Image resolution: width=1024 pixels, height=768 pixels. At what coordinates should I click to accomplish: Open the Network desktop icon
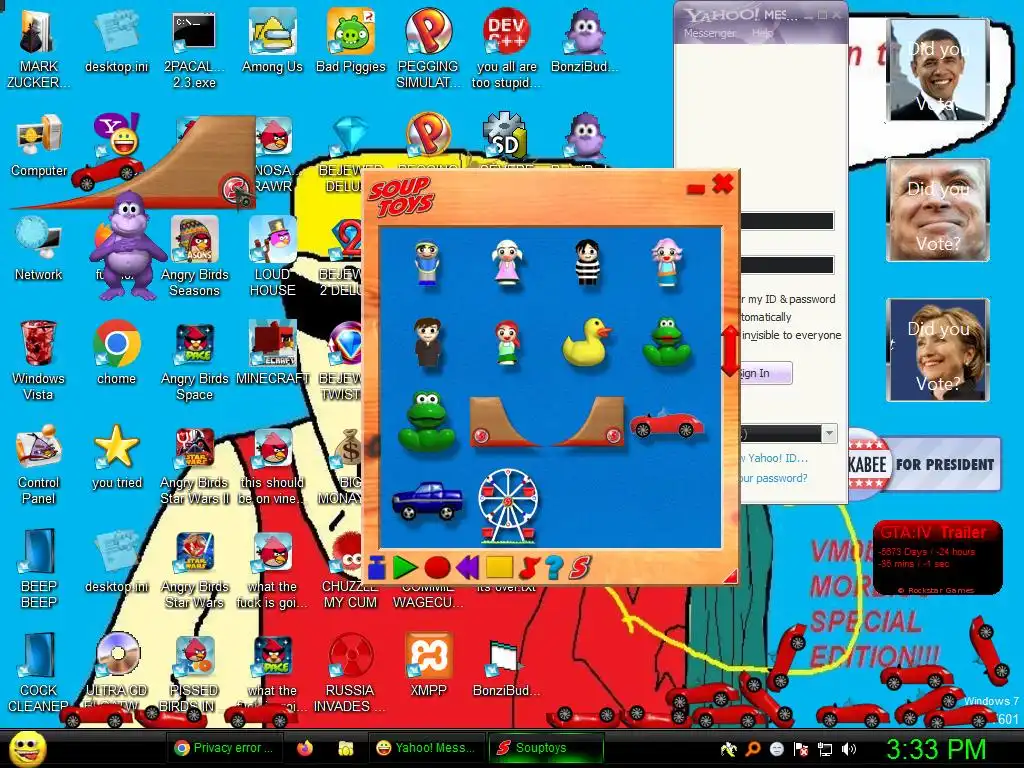tap(39, 250)
